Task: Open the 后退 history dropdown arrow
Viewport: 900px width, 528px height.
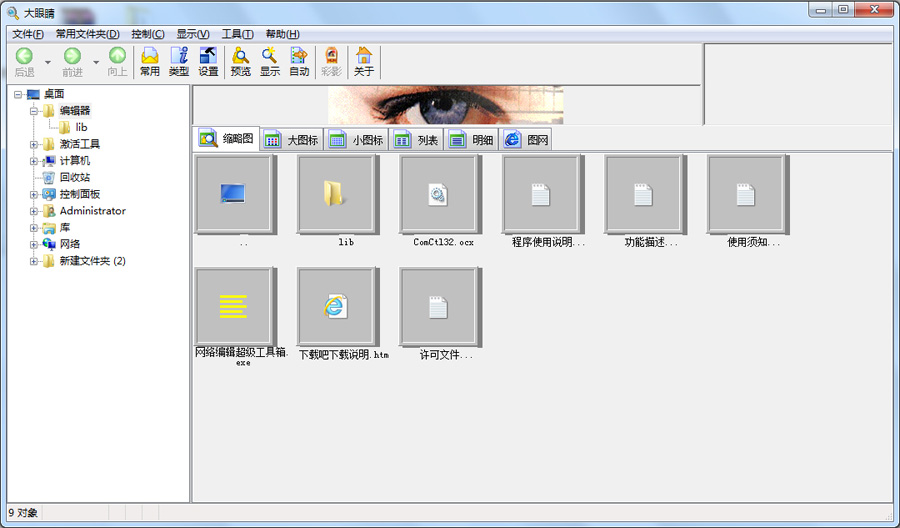Action: point(48,62)
